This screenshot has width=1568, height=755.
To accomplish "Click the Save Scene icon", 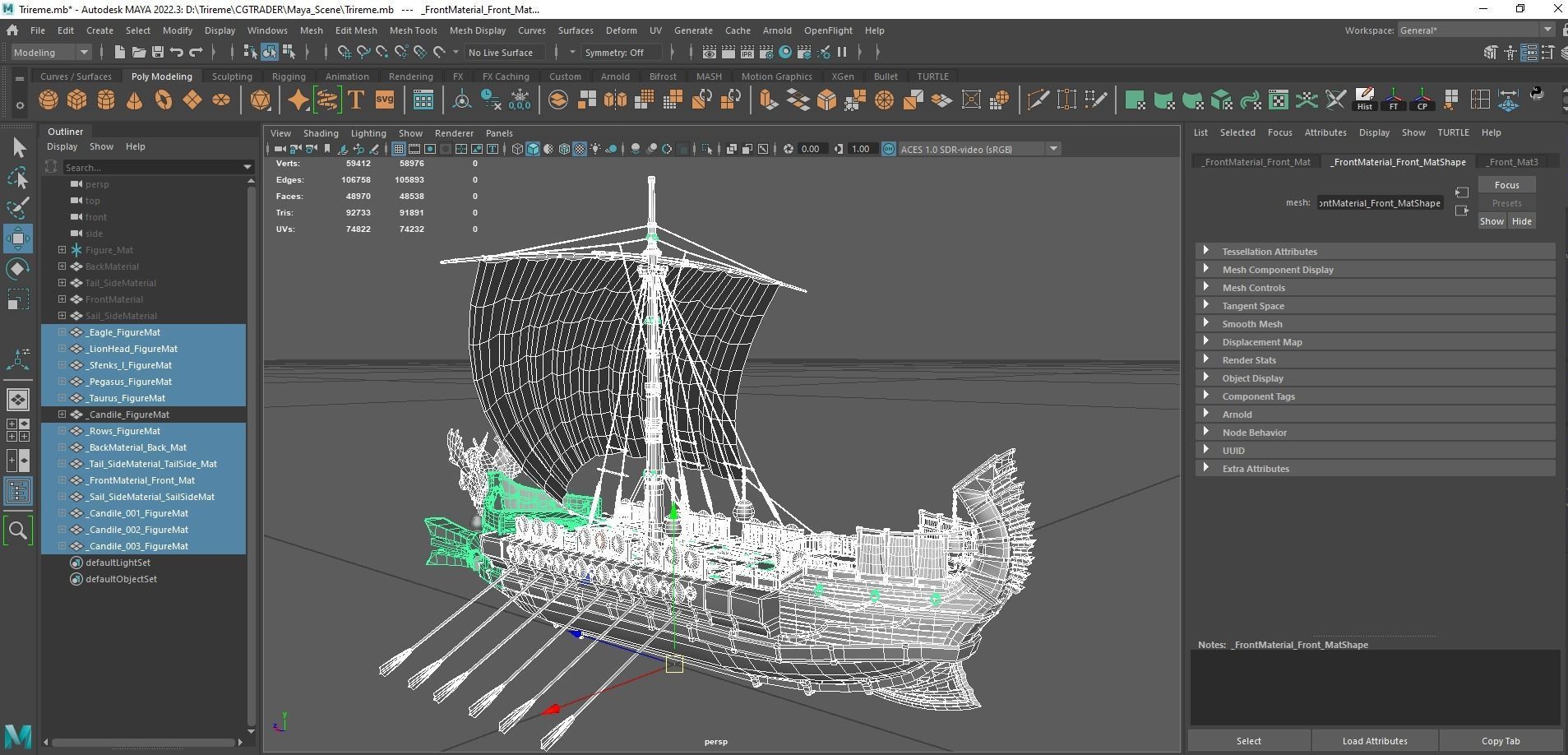I will tap(158, 52).
